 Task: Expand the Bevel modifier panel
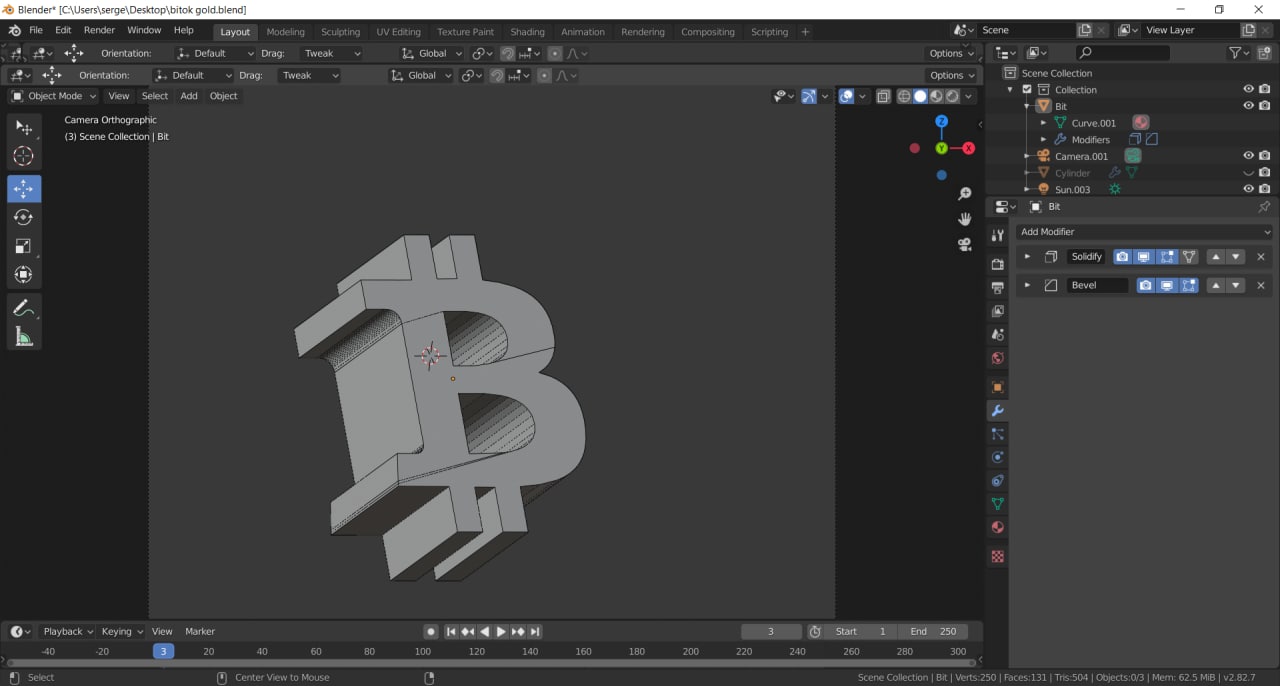(1027, 285)
